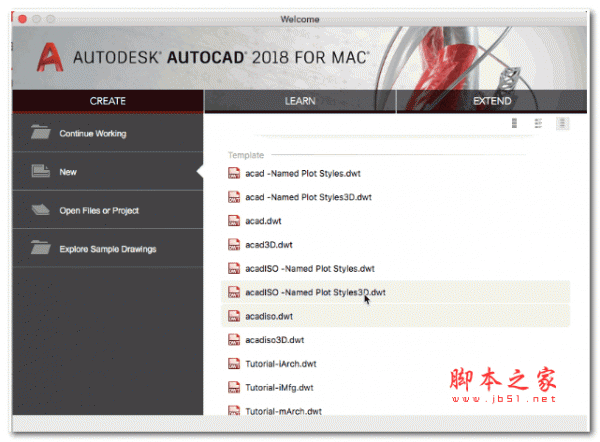Screen dimensions: 600x442
Task: Click the DWT icon beside Tutorial-iMfg.dwt
Action: coord(234,387)
